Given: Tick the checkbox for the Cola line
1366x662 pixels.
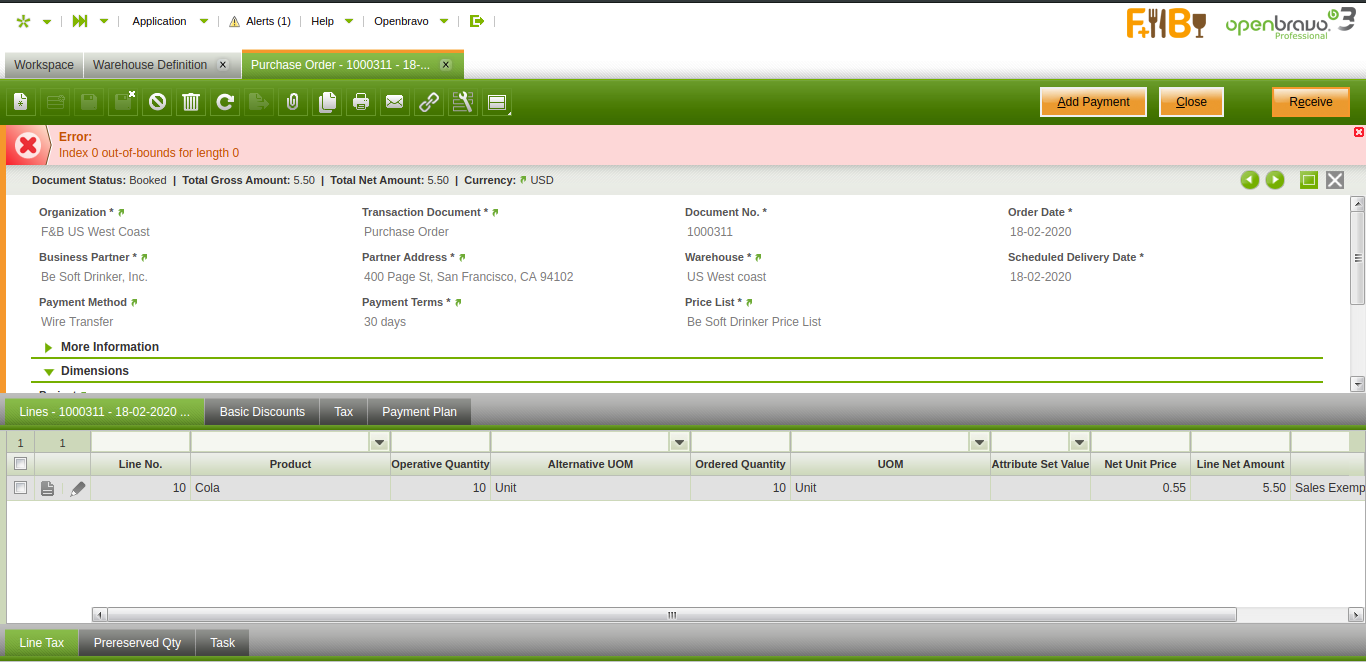Looking at the screenshot, I should coord(20,488).
